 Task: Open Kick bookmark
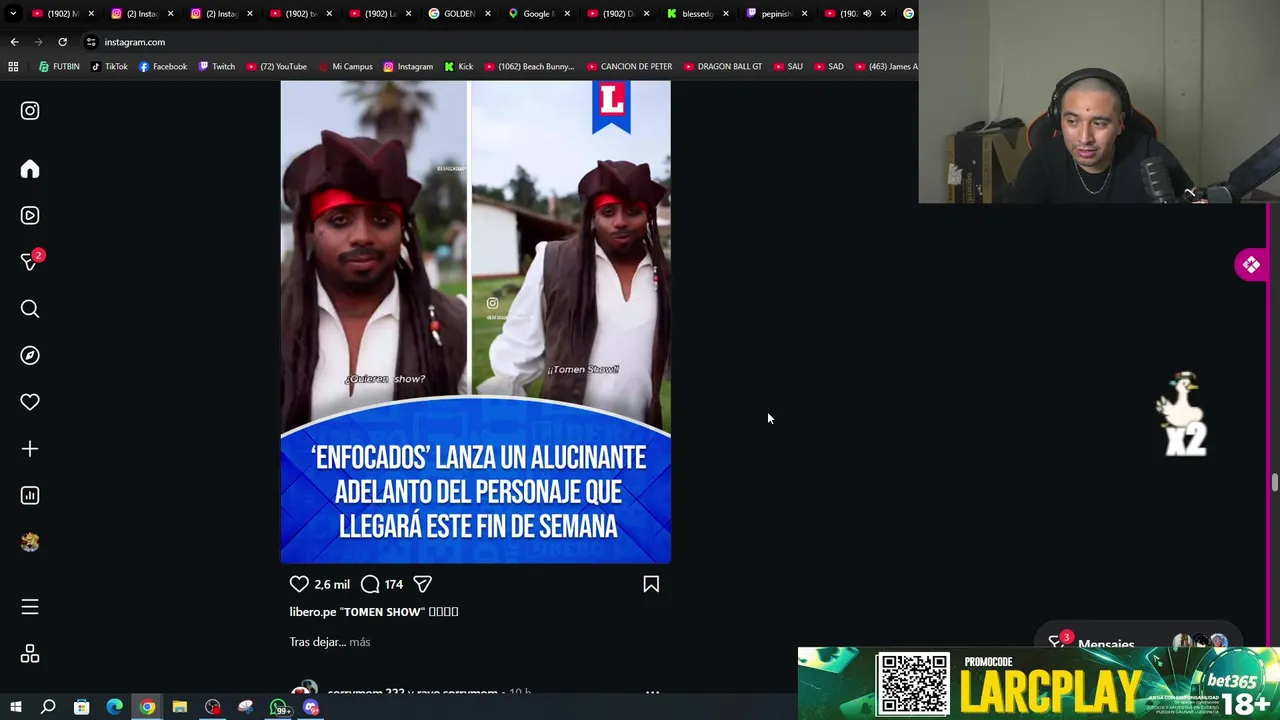459,67
